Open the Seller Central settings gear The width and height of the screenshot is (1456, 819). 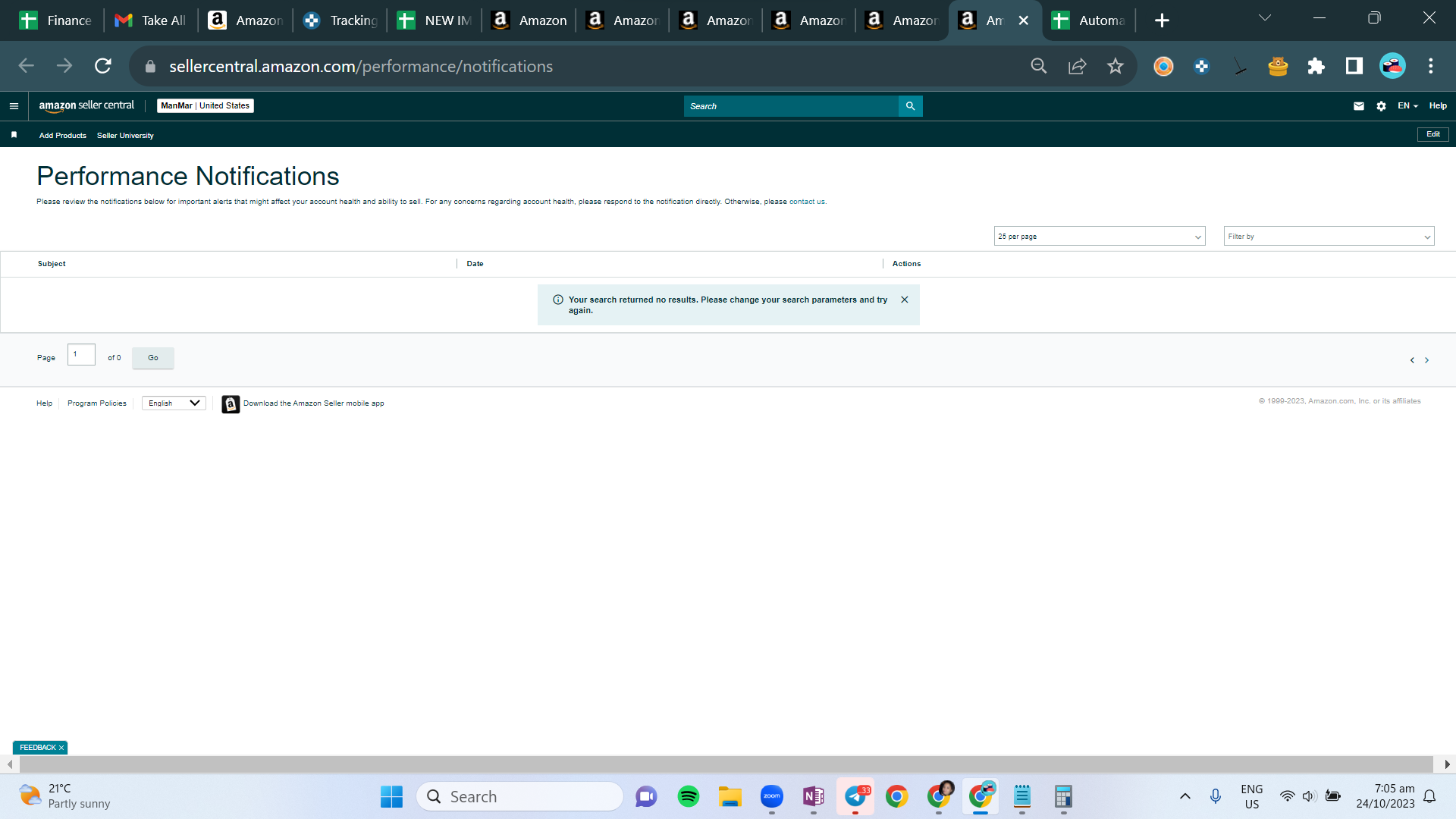[x=1381, y=106]
